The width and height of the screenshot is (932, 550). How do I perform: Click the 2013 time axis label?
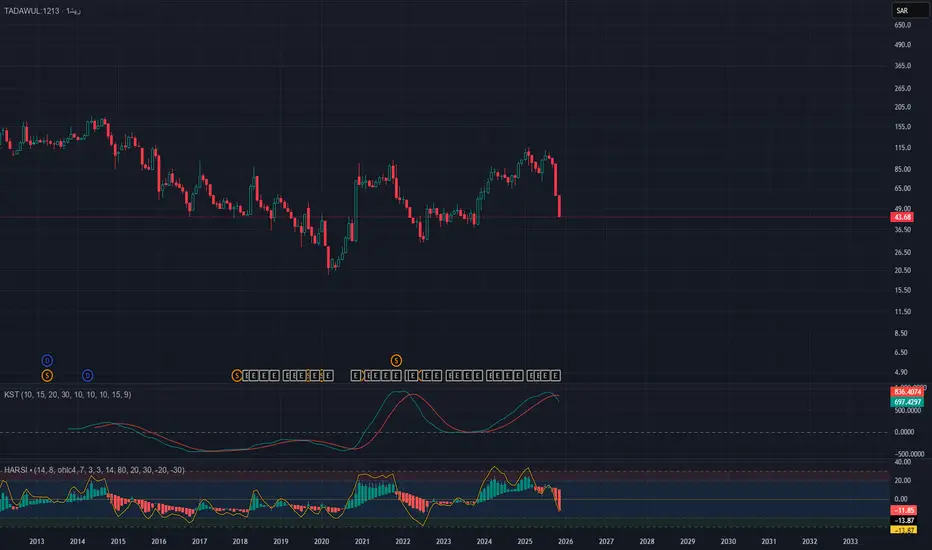(37, 541)
